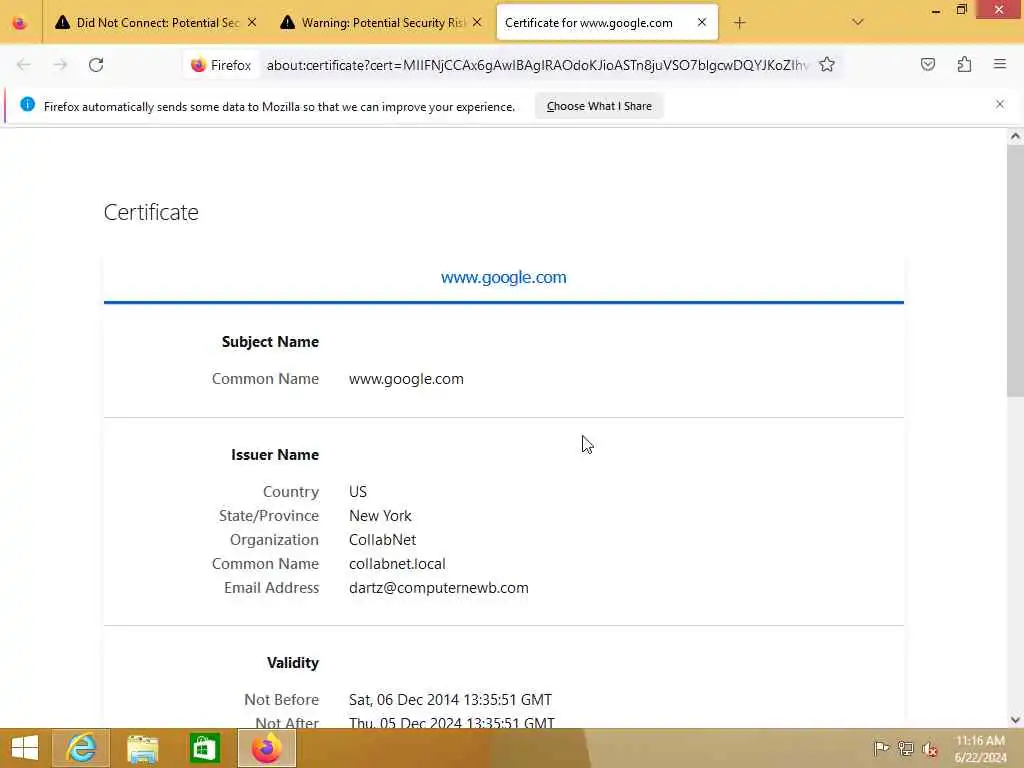Launch Internet Explorer from taskbar
This screenshot has height=768, width=1024.
click(81, 748)
